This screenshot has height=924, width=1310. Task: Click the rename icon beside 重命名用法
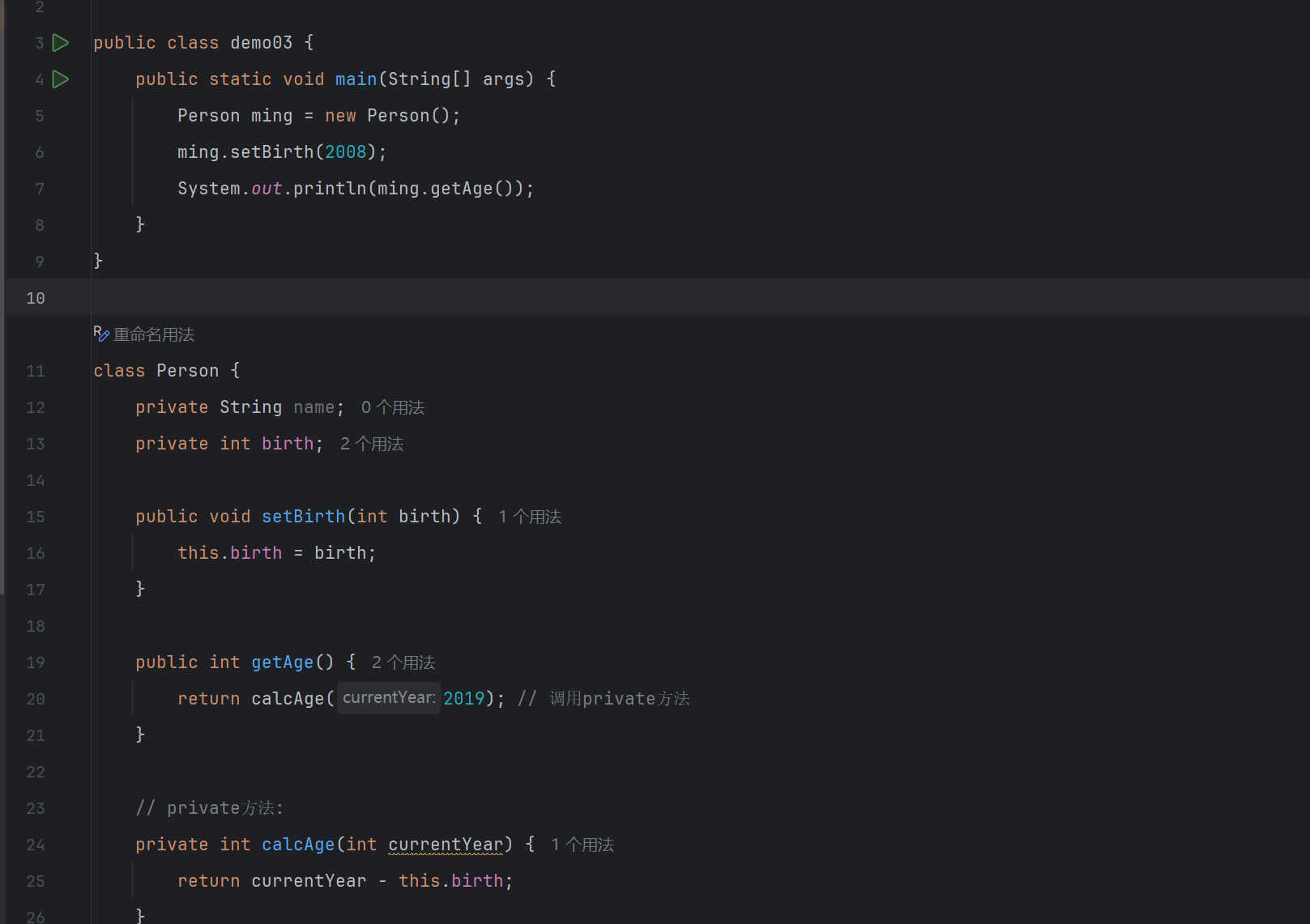click(x=101, y=333)
